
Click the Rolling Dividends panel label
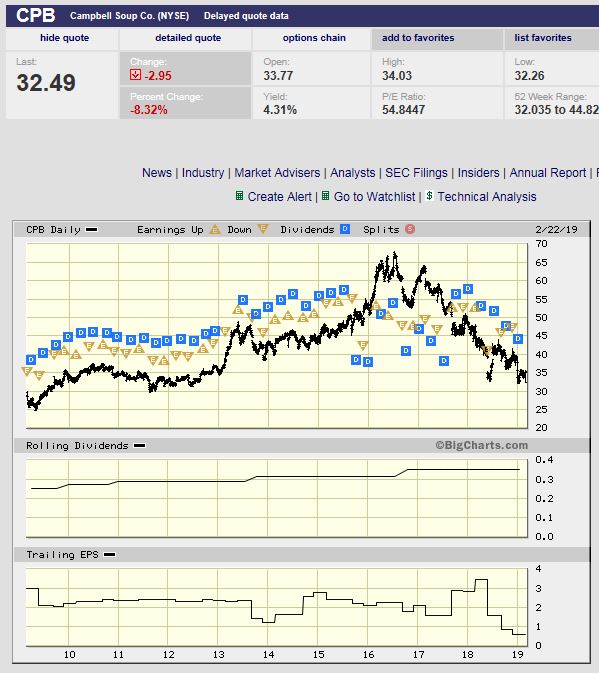pos(77,446)
